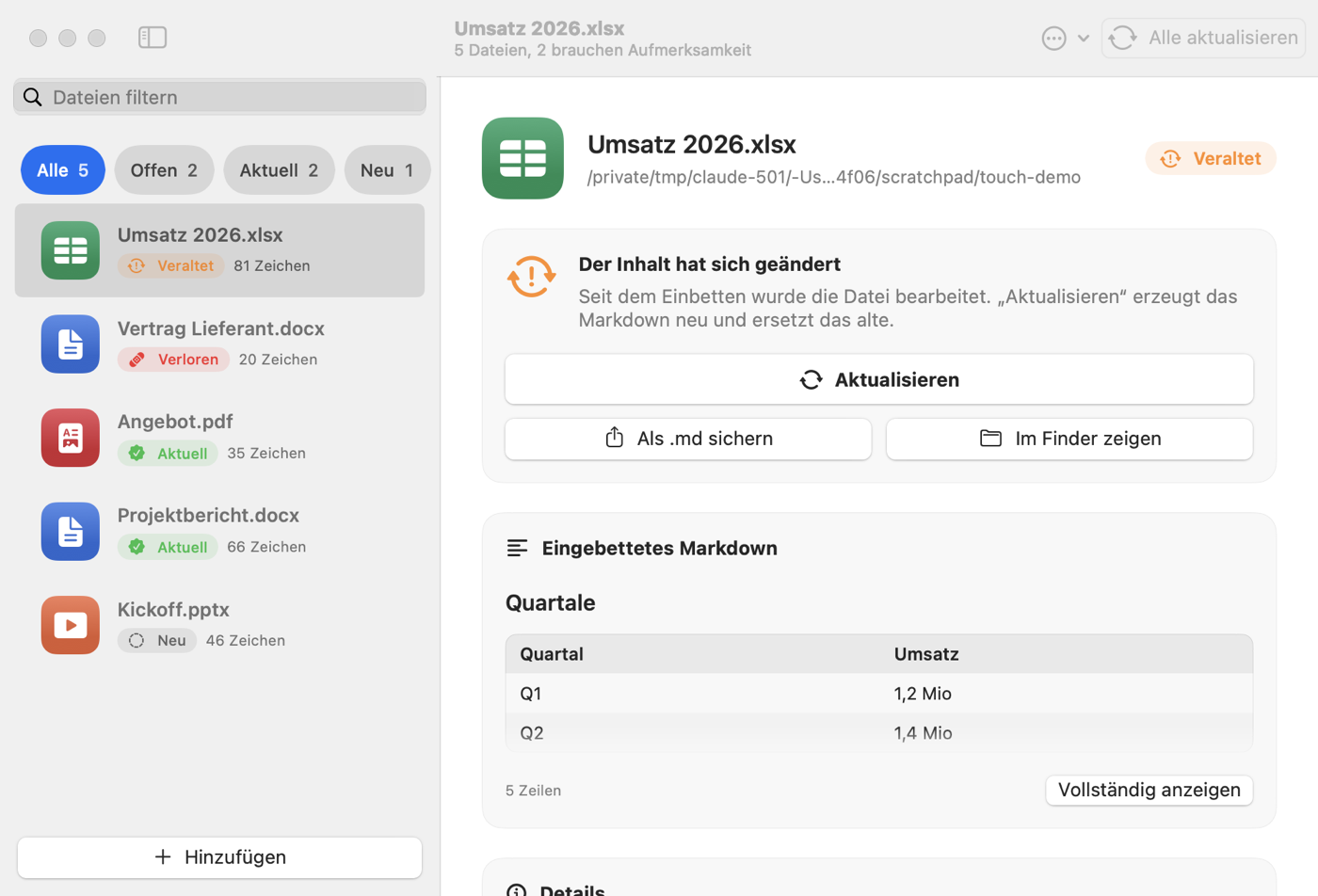This screenshot has height=896, width=1318.
Task: Click the orange content-changed warning icon
Action: click(x=531, y=278)
